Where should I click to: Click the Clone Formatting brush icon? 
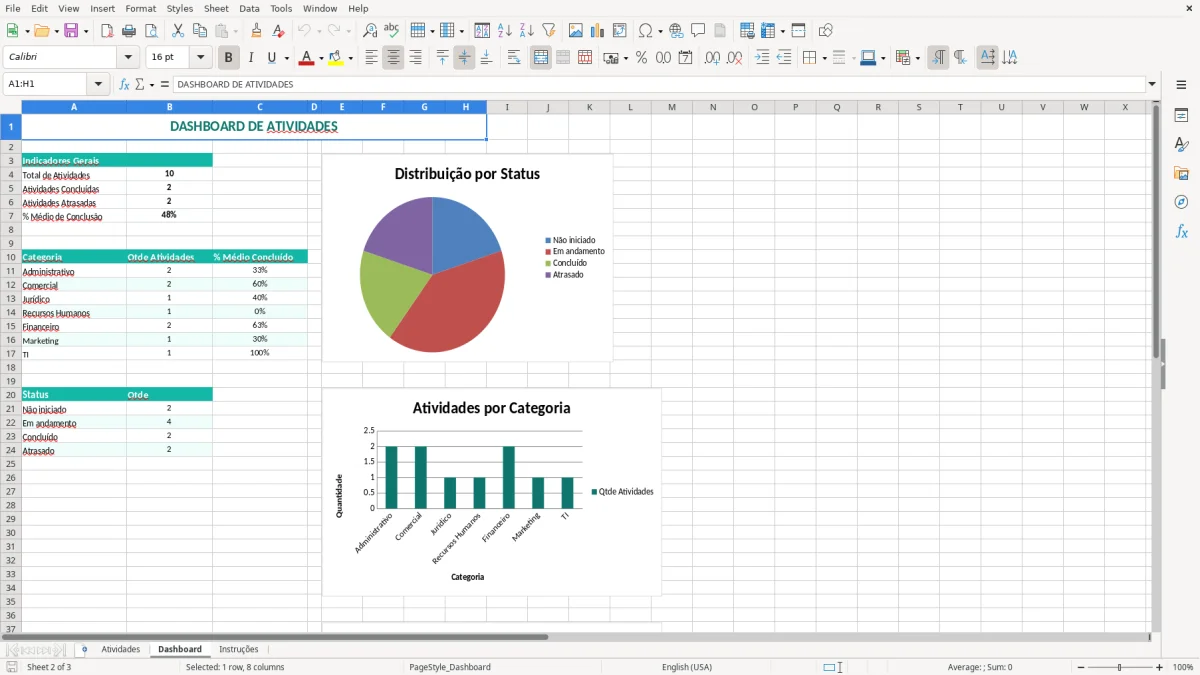(257, 31)
